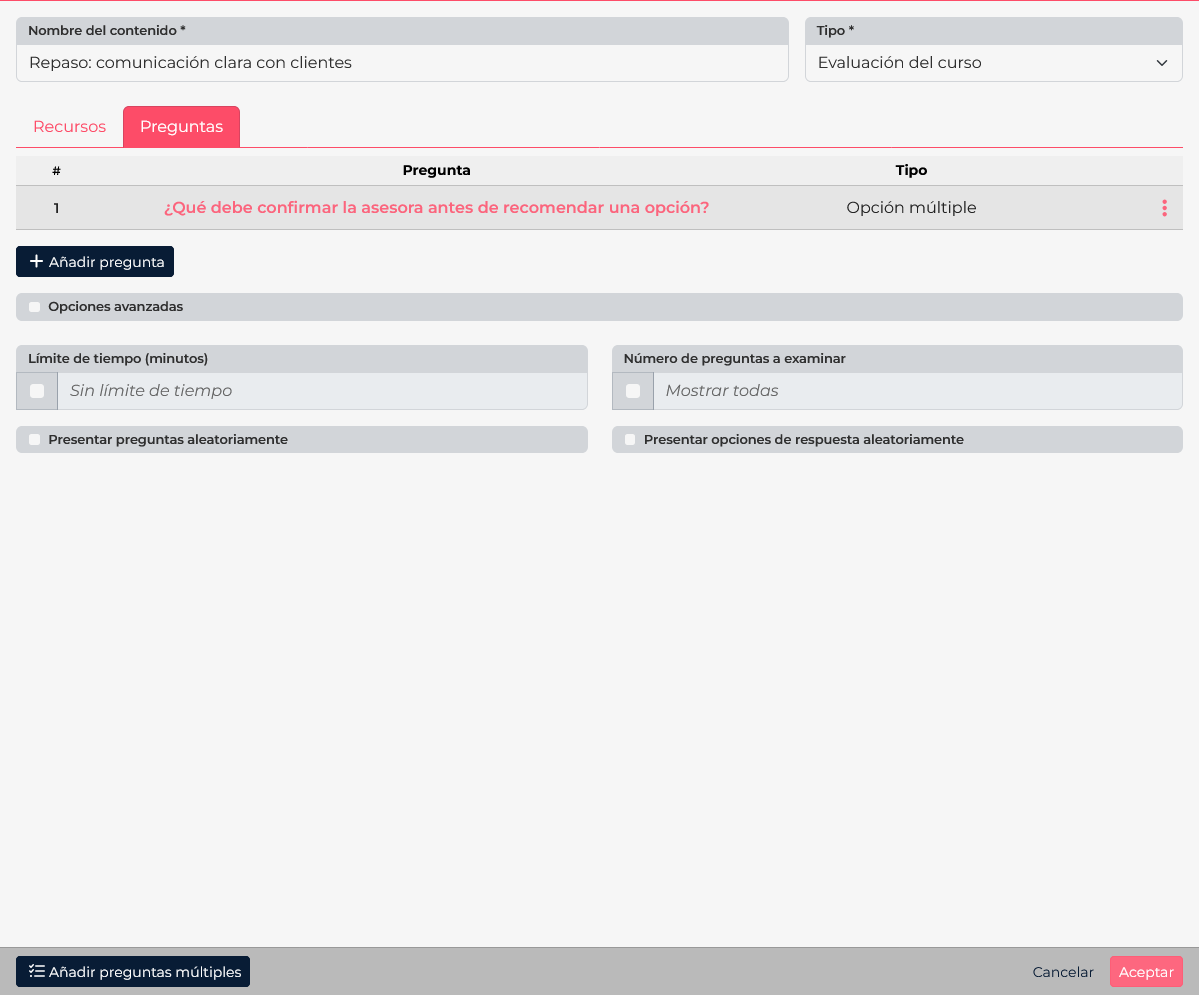The image size is (1199, 995).
Task: Focus the Mostrar todas input field
Action: pos(918,391)
